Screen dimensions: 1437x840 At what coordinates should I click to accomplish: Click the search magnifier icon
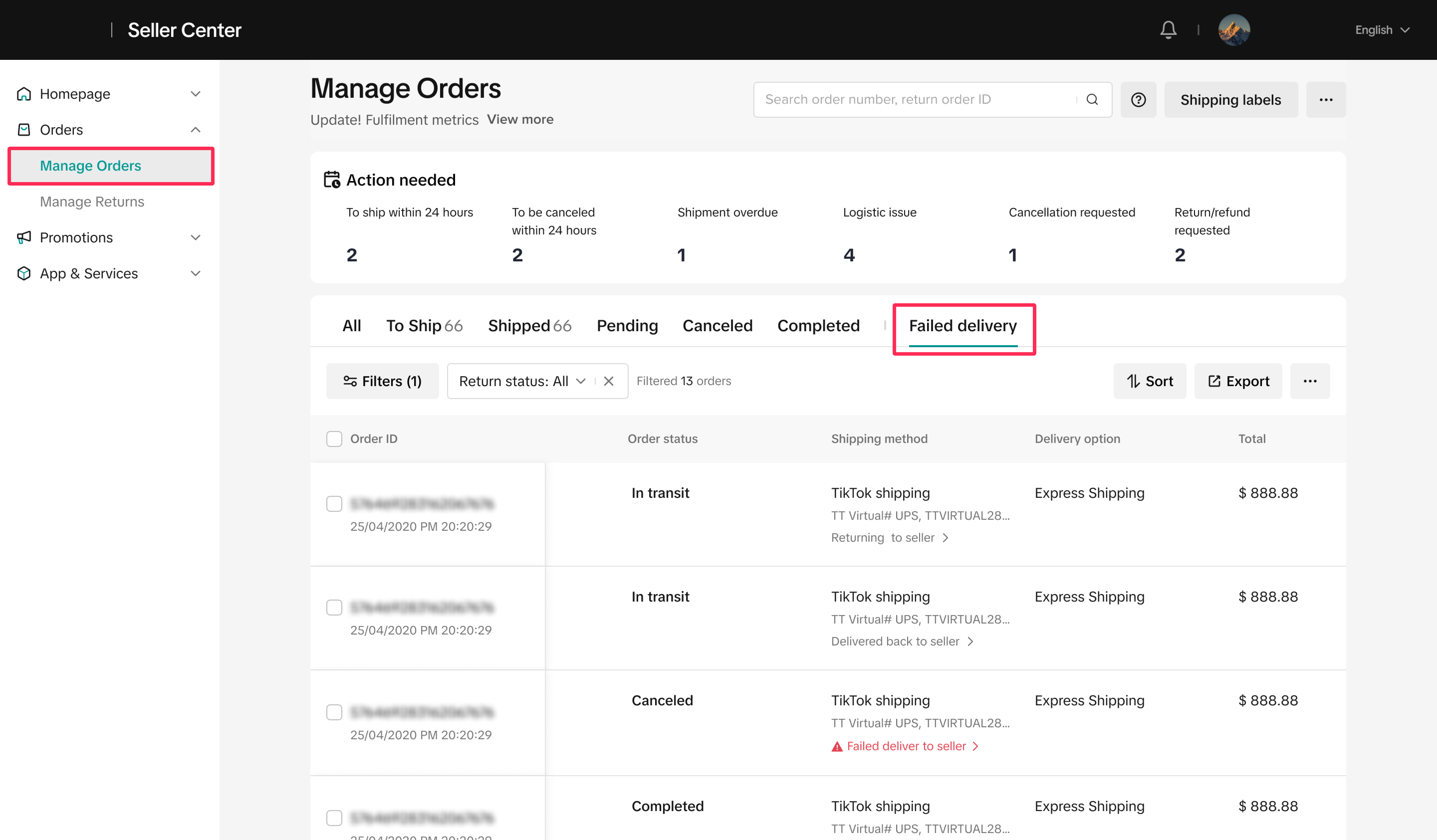[1091, 100]
